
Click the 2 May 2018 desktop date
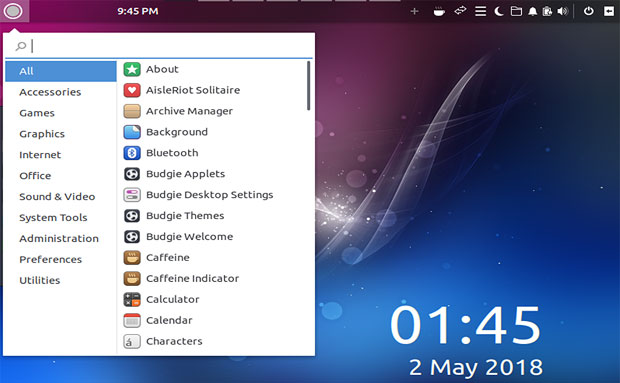pos(476,368)
